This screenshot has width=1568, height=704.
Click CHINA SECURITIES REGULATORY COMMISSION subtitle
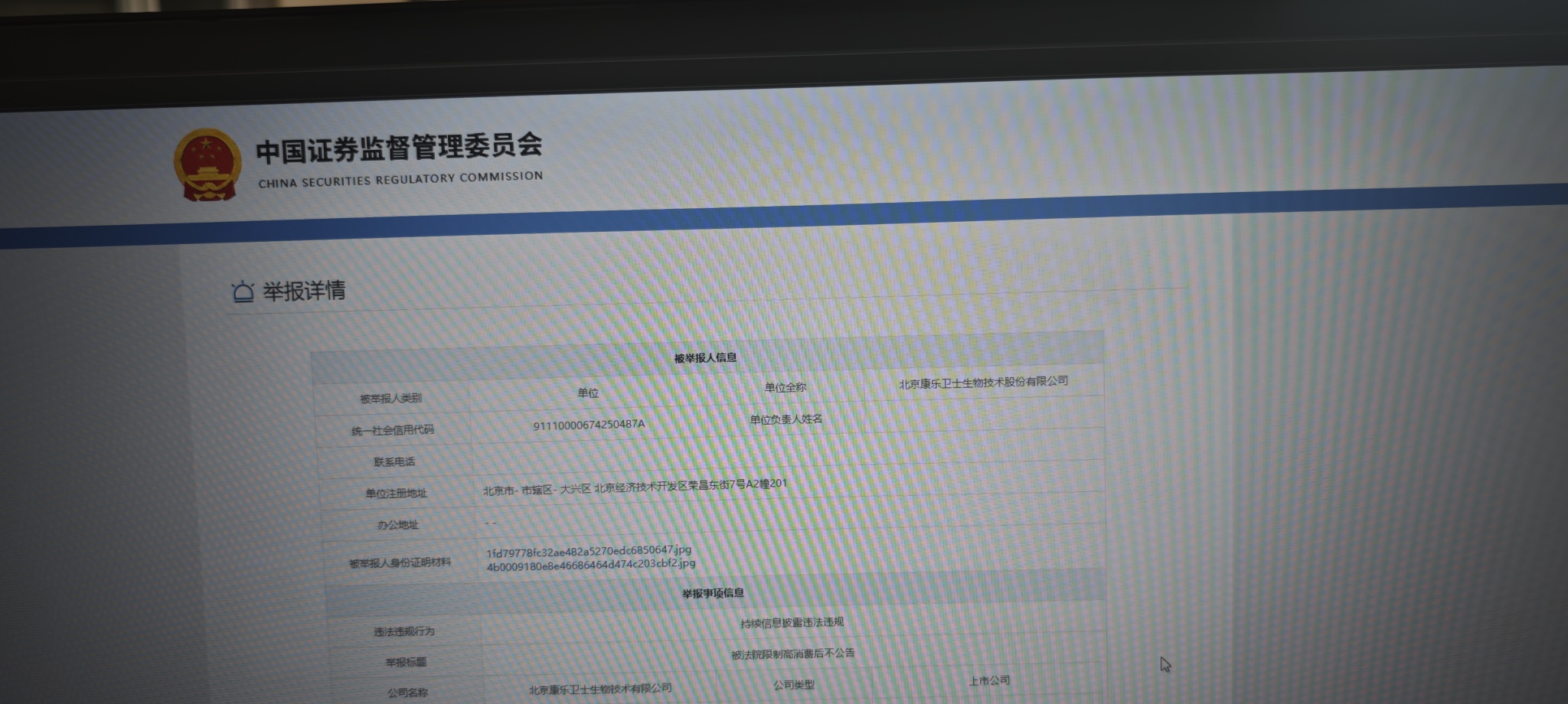point(400,180)
